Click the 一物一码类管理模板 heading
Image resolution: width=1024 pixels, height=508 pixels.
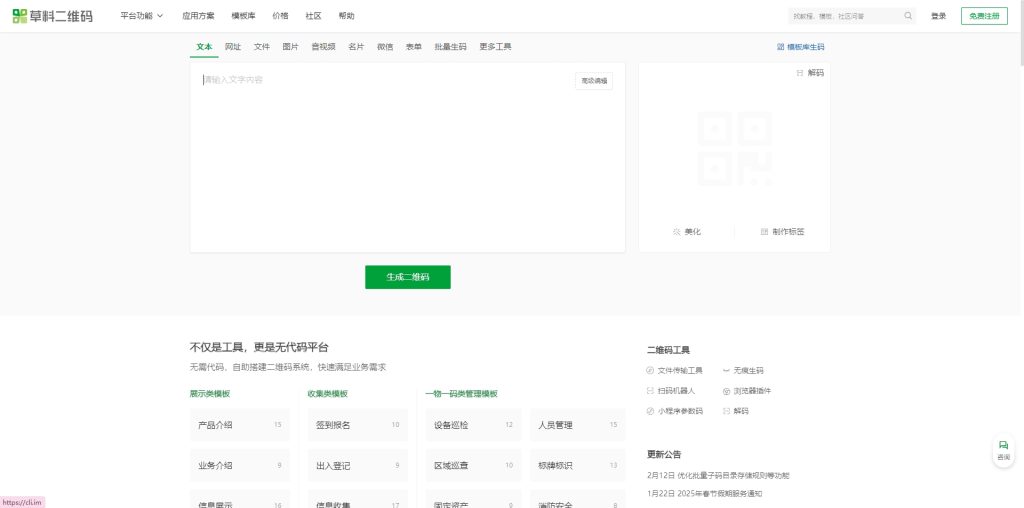tap(461, 394)
